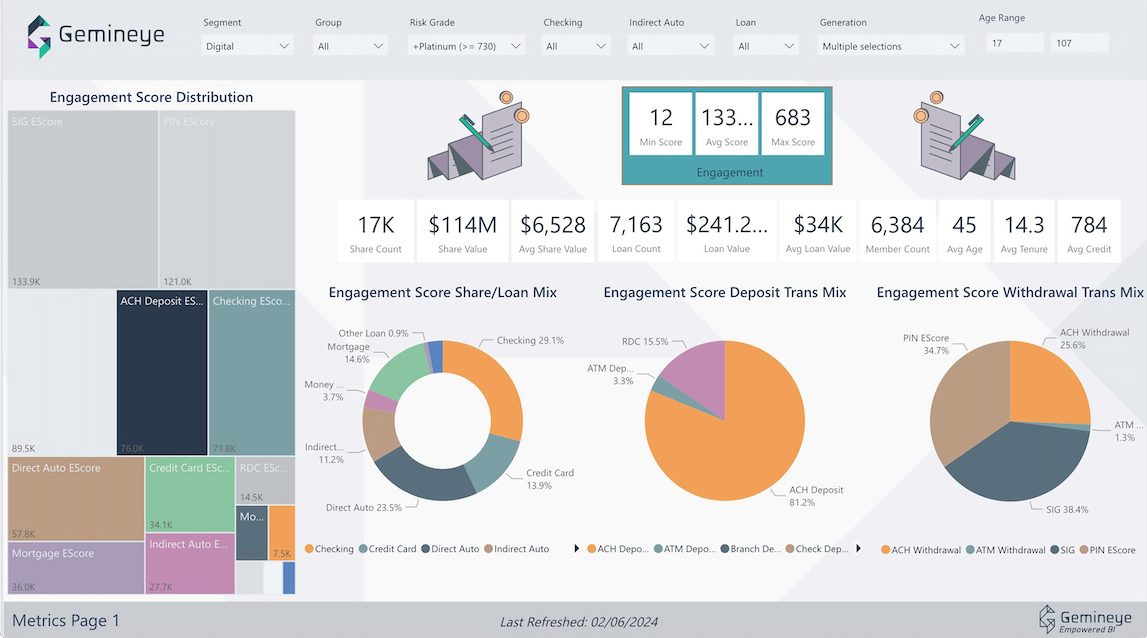Screen dimensions: 1147x638
Task: Expand the Generation multiple selections dropdown
Action: tap(889, 44)
